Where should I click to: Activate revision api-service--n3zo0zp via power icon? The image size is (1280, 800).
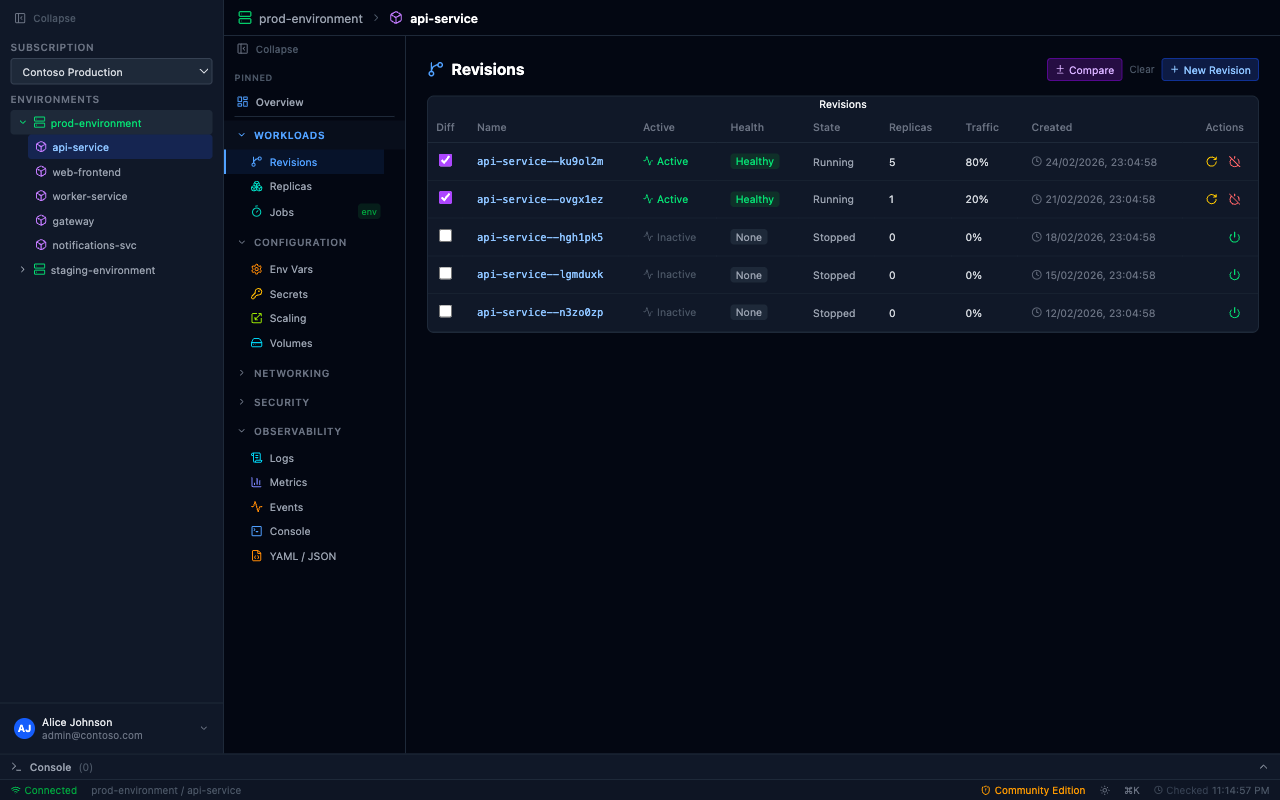tap(1235, 312)
